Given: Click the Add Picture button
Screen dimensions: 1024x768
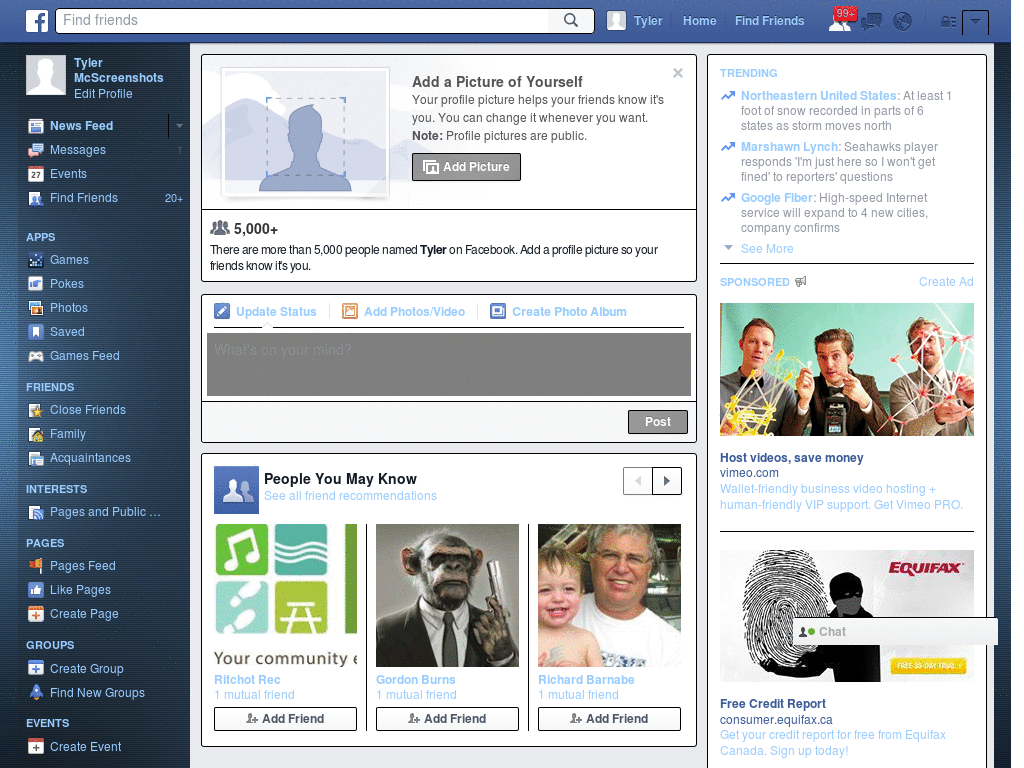Looking at the screenshot, I should [466, 167].
